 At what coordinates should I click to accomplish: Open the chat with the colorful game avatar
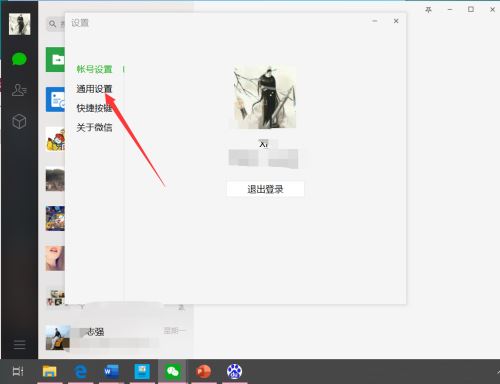pyautogui.click(x=55, y=219)
